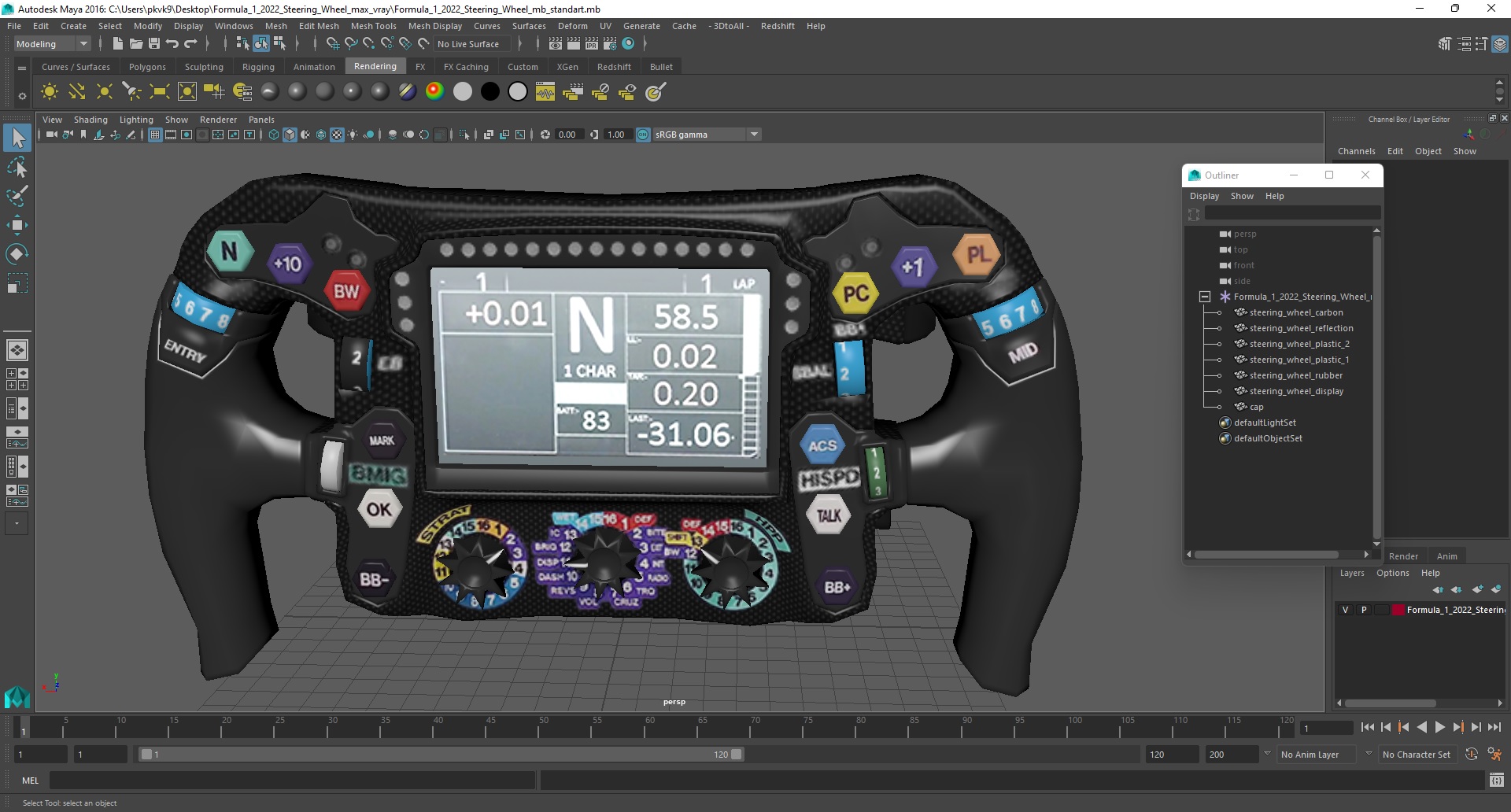Open the Channels menu in Channel Box
The image size is (1511, 812).
click(x=1356, y=151)
